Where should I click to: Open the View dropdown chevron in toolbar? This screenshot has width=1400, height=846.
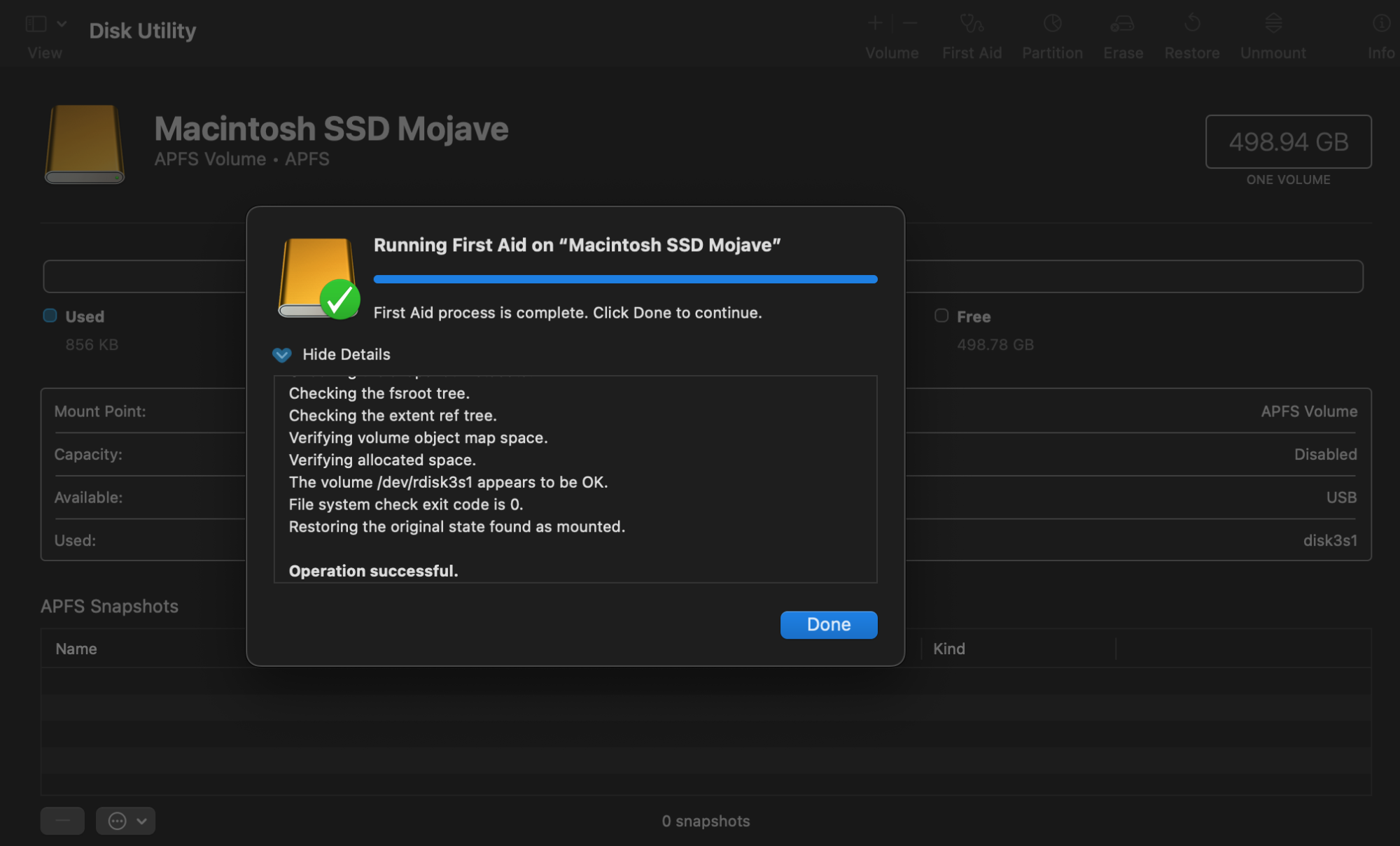click(62, 24)
